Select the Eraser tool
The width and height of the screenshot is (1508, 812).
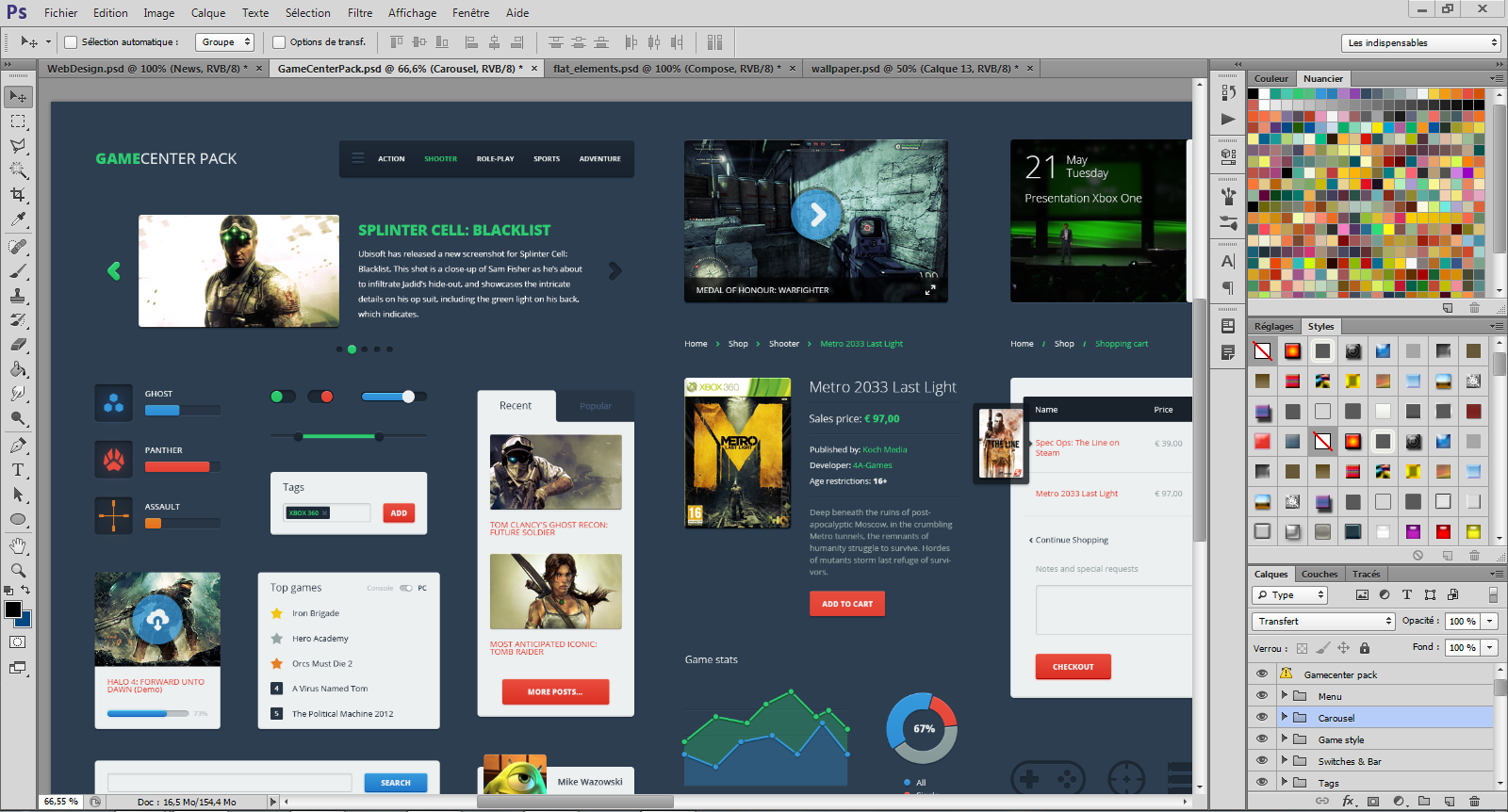click(x=18, y=345)
